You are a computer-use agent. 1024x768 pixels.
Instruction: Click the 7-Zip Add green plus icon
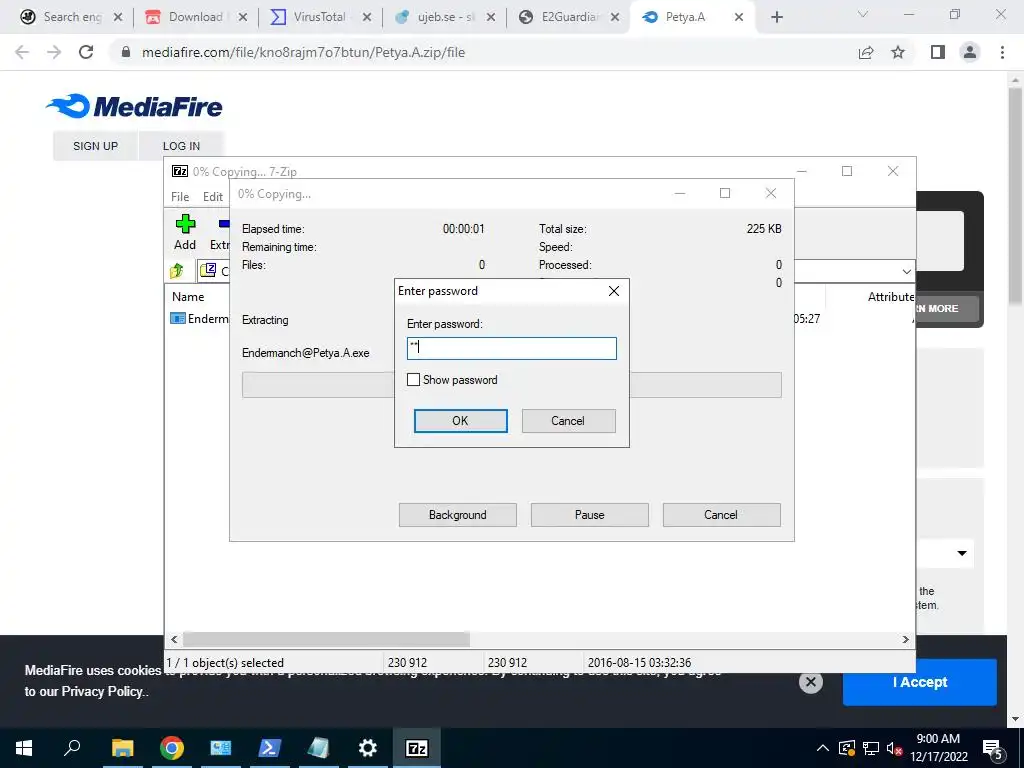185,224
